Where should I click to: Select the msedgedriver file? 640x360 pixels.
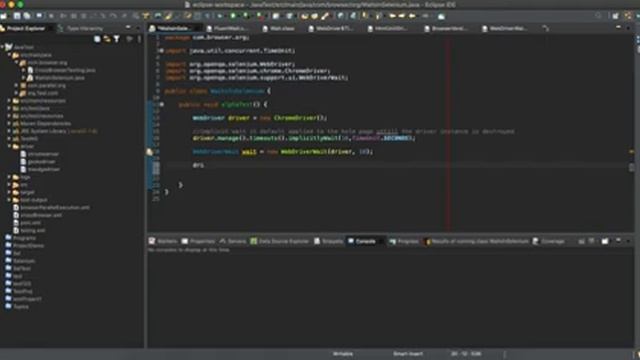click(40, 169)
